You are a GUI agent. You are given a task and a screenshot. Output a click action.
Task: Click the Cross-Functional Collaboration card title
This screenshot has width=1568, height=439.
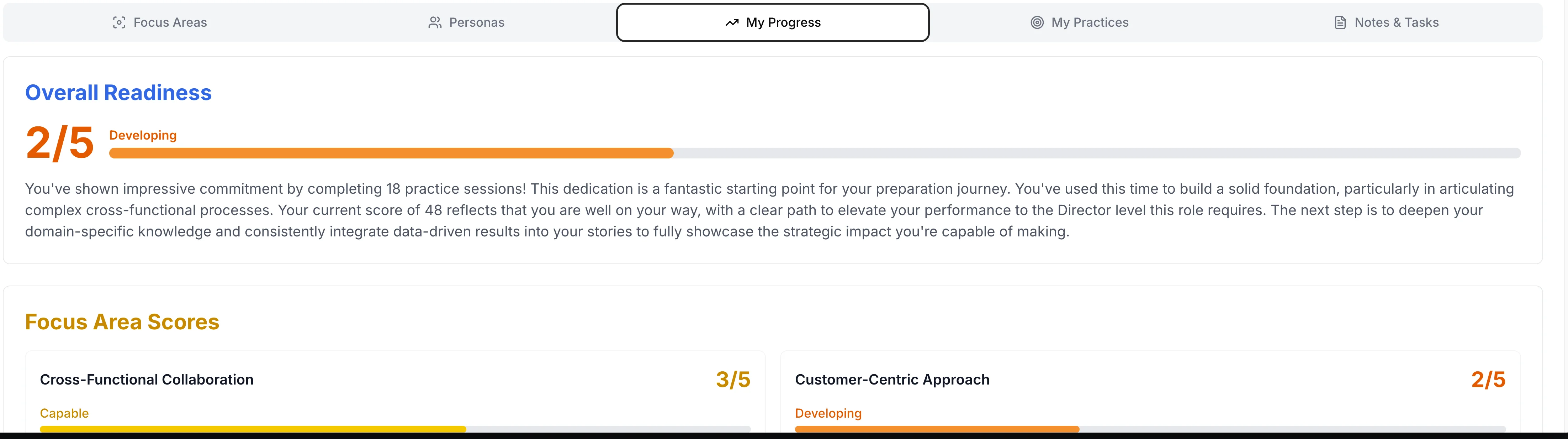pos(146,379)
